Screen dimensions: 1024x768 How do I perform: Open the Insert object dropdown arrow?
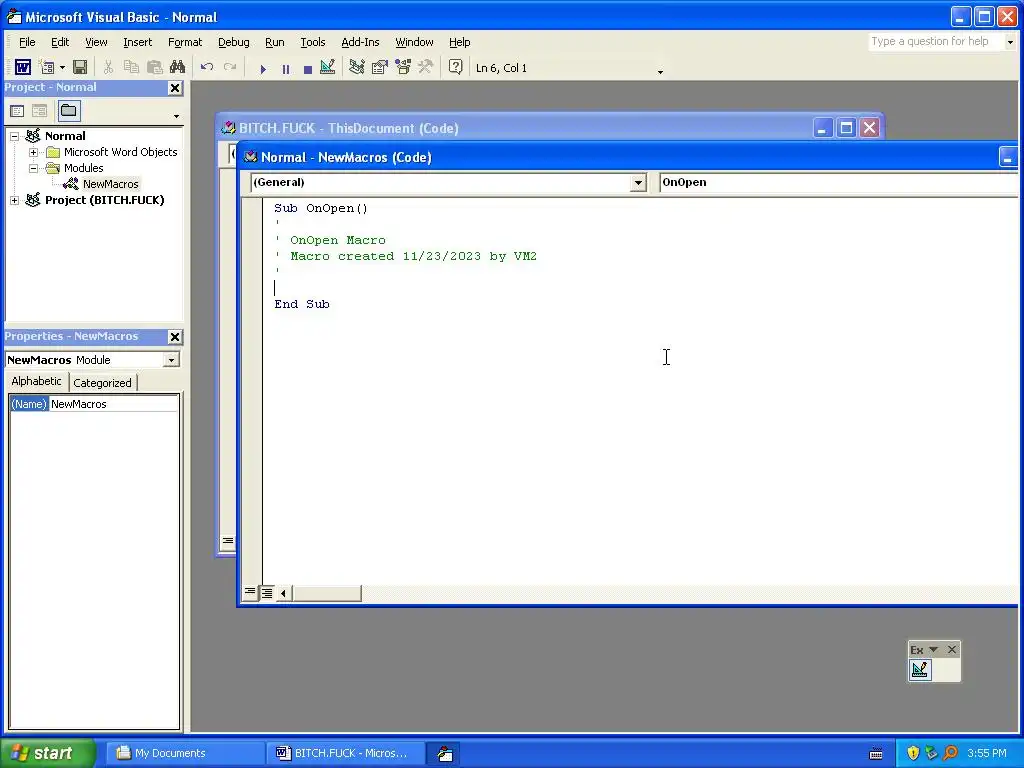tap(62, 67)
